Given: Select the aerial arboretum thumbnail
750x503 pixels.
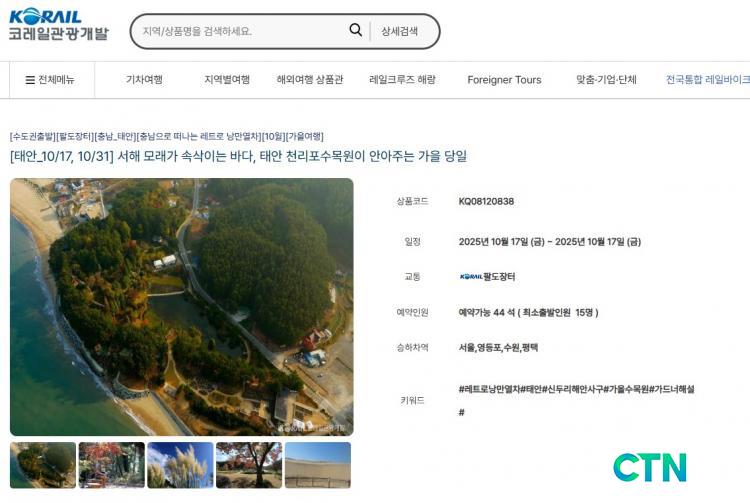Looking at the screenshot, I should tap(43, 465).
